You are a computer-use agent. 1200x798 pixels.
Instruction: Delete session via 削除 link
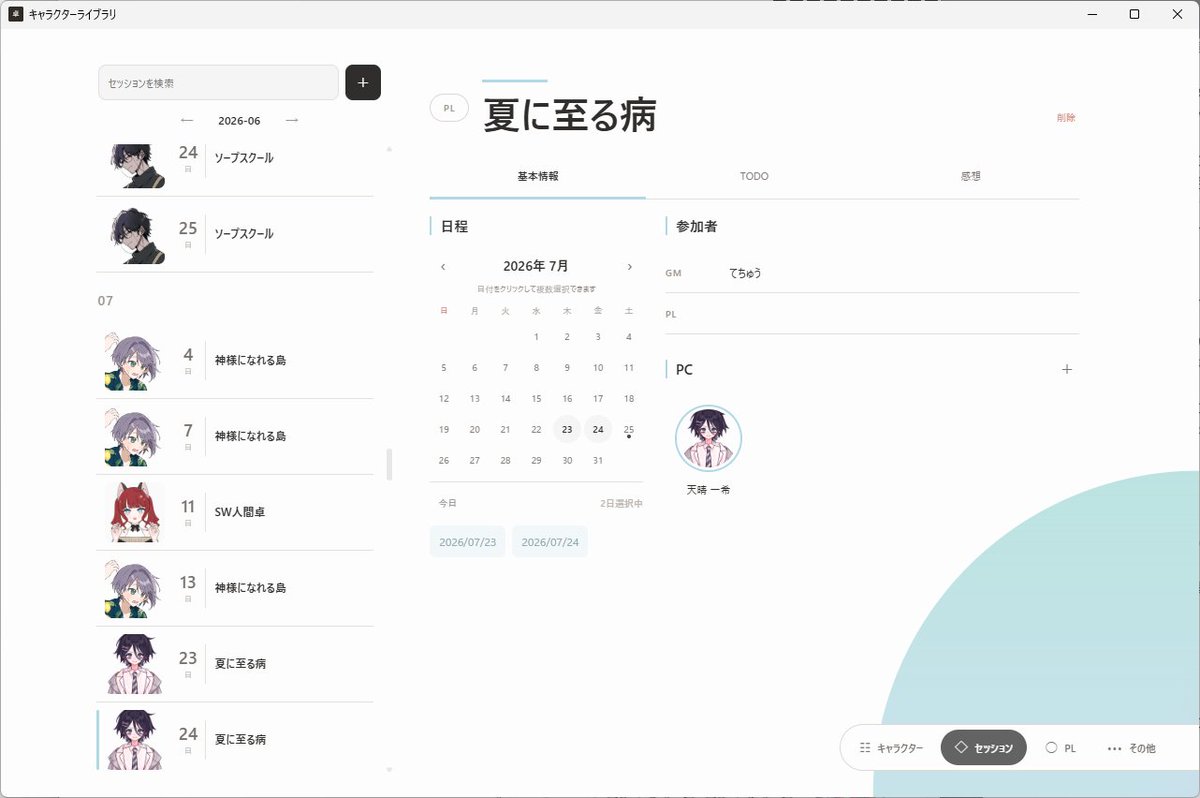coord(1066,118)
